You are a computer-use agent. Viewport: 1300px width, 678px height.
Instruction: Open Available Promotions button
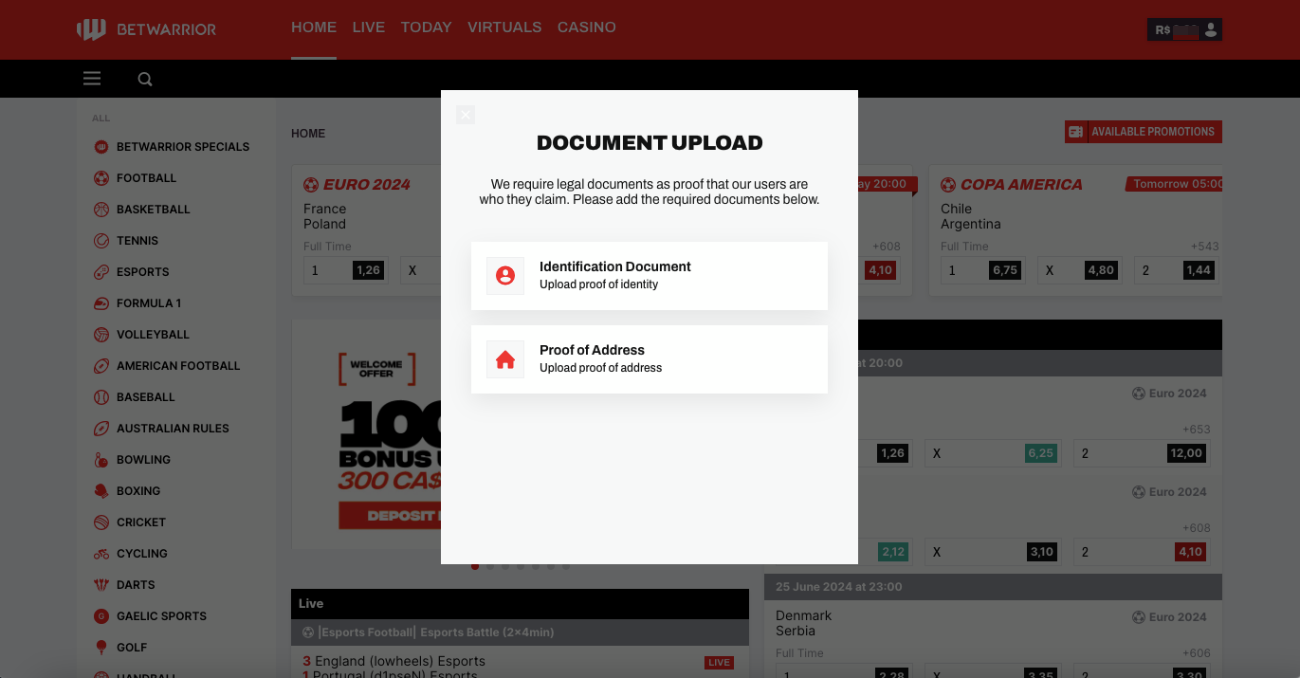(x=1143, y=132)
